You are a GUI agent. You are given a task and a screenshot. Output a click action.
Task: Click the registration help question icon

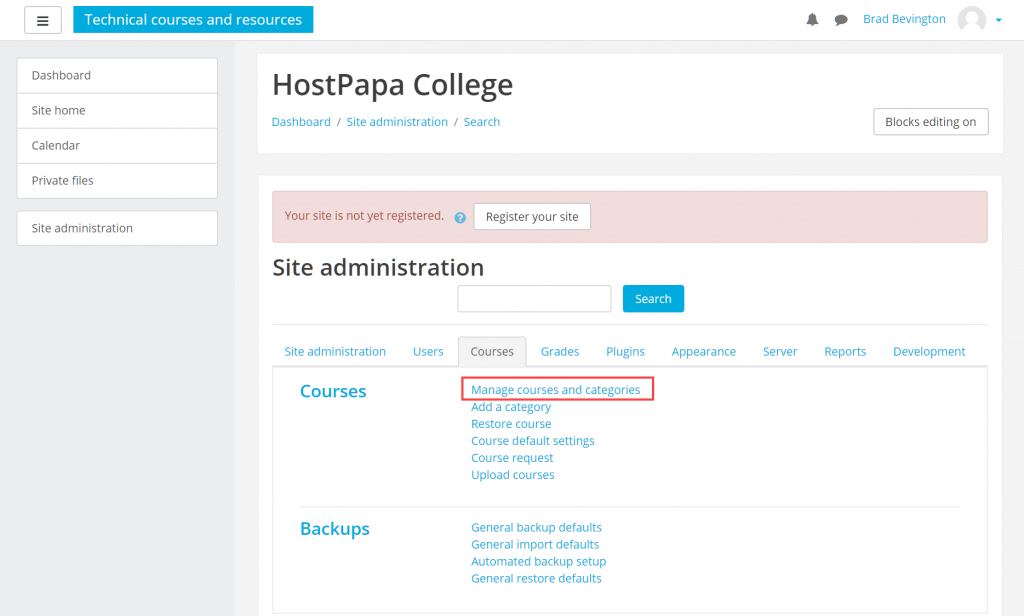(x=460, y=218)
